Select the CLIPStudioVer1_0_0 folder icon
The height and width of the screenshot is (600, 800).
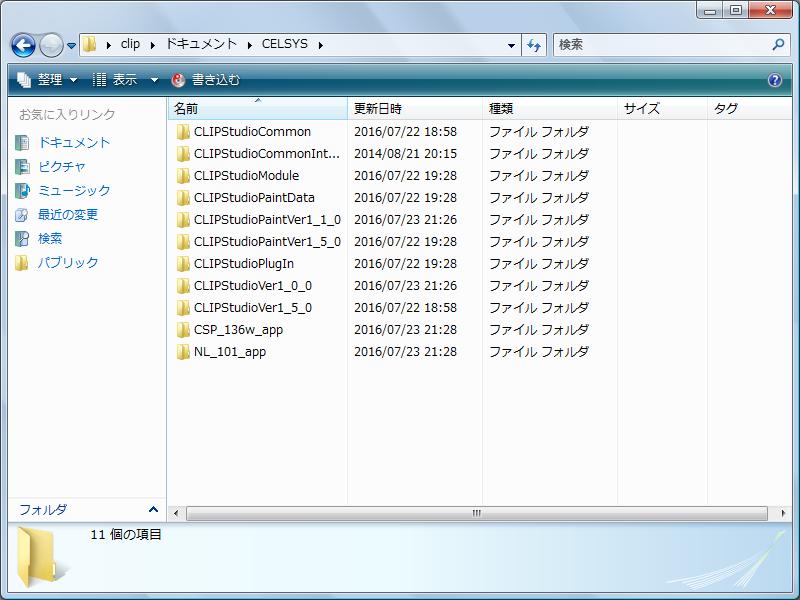[x=183, y=286]
